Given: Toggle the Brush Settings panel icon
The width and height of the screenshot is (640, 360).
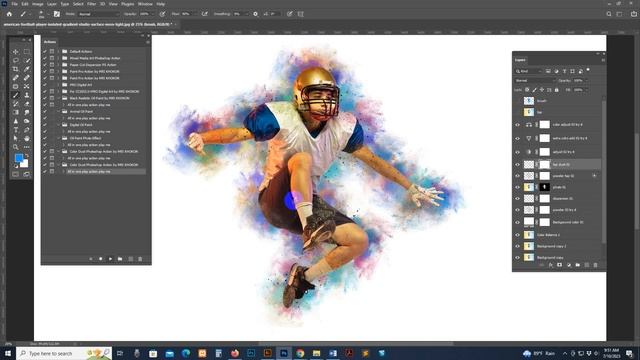Looking at the screenshot, I should (57, 14).
